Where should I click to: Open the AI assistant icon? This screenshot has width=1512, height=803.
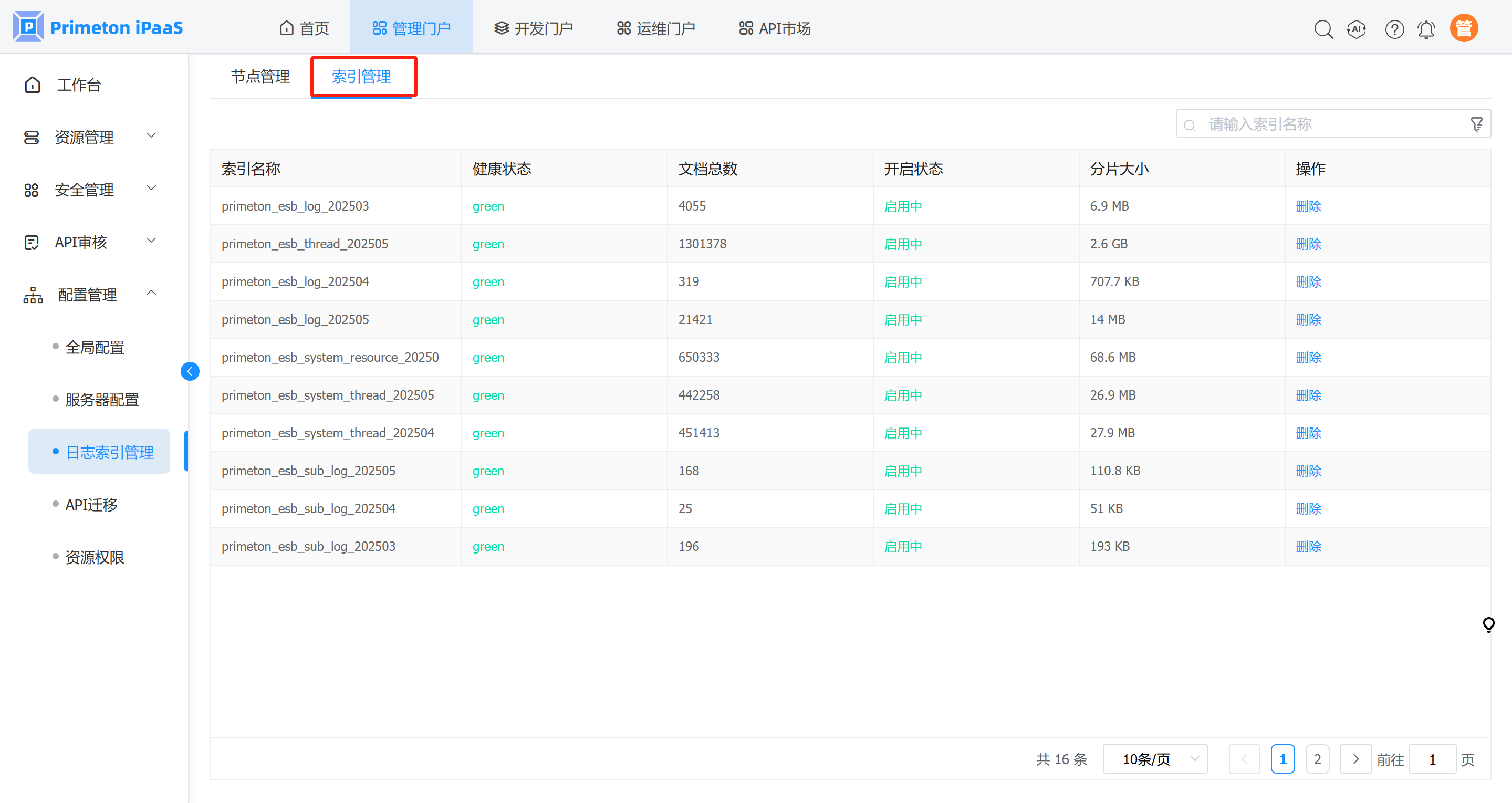(x=1357, y=29)
